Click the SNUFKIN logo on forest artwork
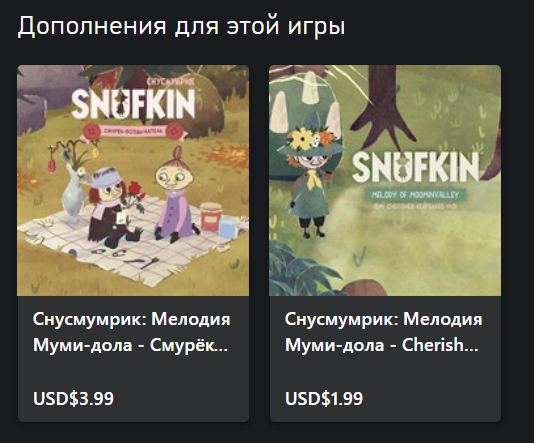534x443 pixels. coord(415,167)
